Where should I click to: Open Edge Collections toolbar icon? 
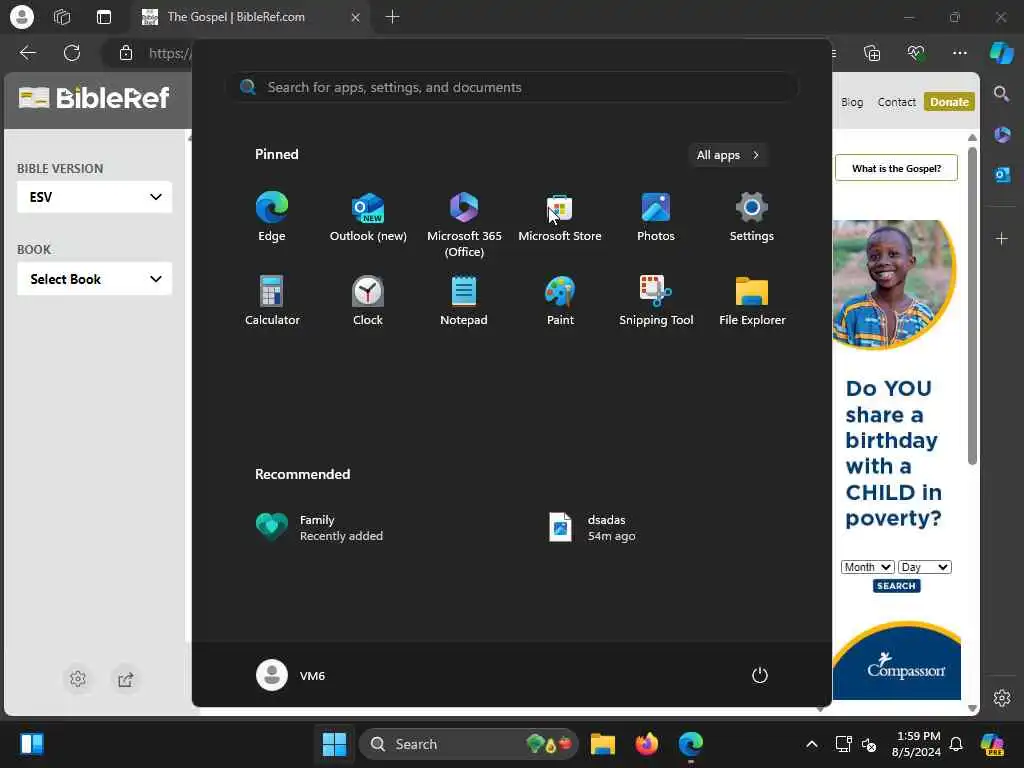pyautogui.click(x=872, y=53)
